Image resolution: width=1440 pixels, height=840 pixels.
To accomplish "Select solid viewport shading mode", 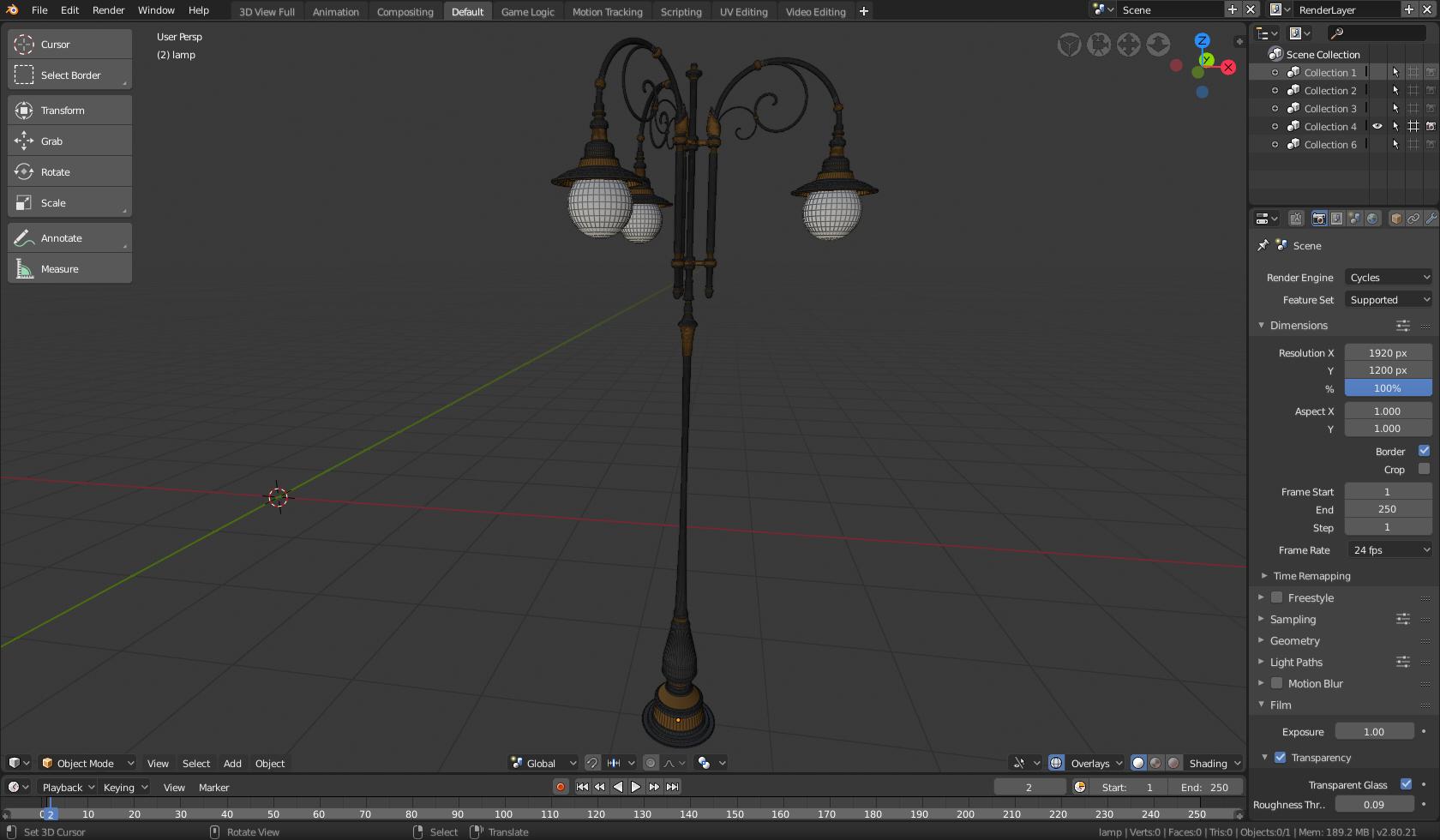I will click(x=1138, y=763).
